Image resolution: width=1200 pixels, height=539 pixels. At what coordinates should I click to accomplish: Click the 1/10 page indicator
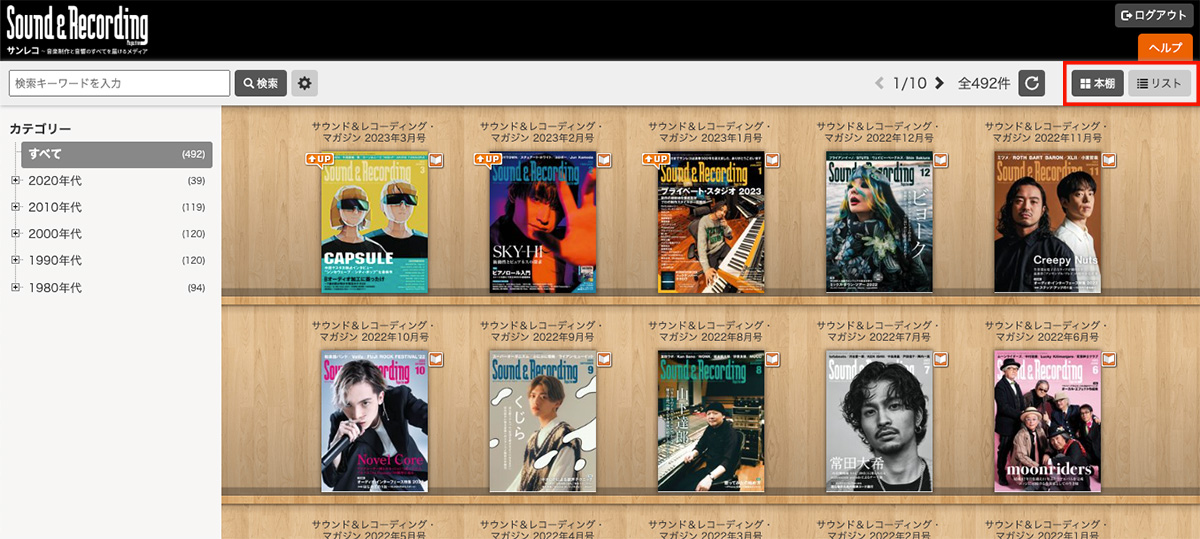click(x=910, y=83)
